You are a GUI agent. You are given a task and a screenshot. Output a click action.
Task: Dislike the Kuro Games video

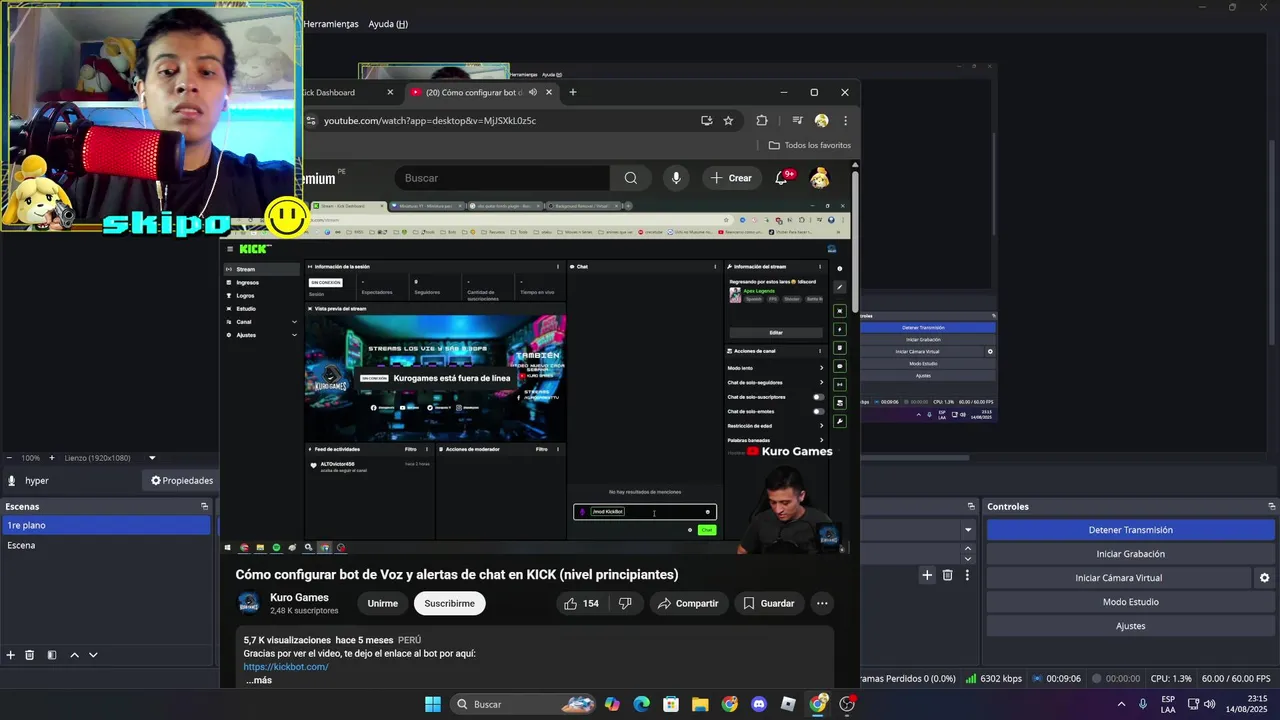(625, 603)
